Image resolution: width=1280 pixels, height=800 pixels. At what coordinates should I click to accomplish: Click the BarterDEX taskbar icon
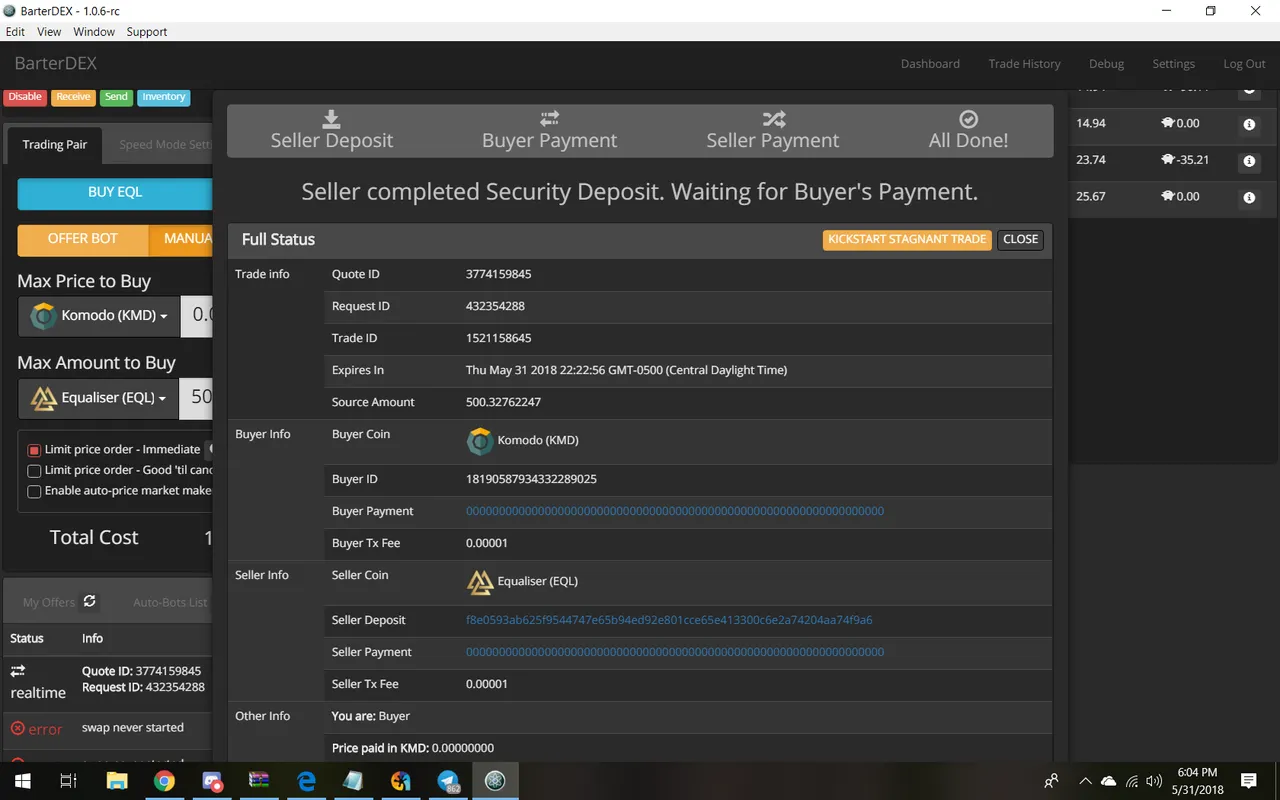(x=495, y=781)
